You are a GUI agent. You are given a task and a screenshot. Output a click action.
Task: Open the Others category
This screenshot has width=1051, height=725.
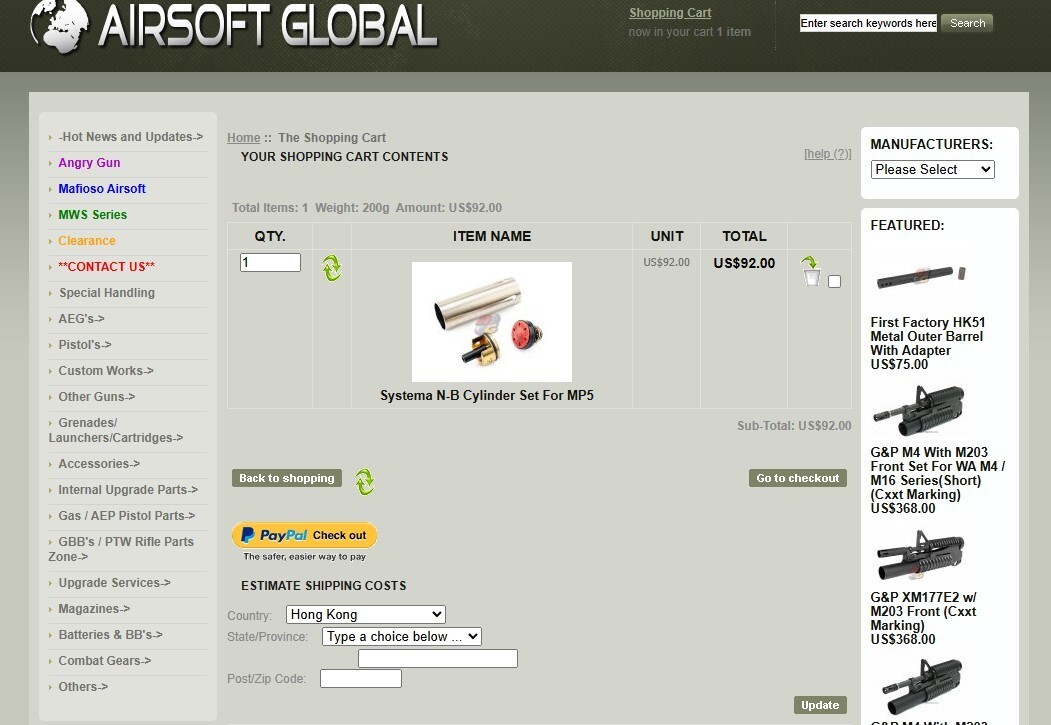[82, 687]
